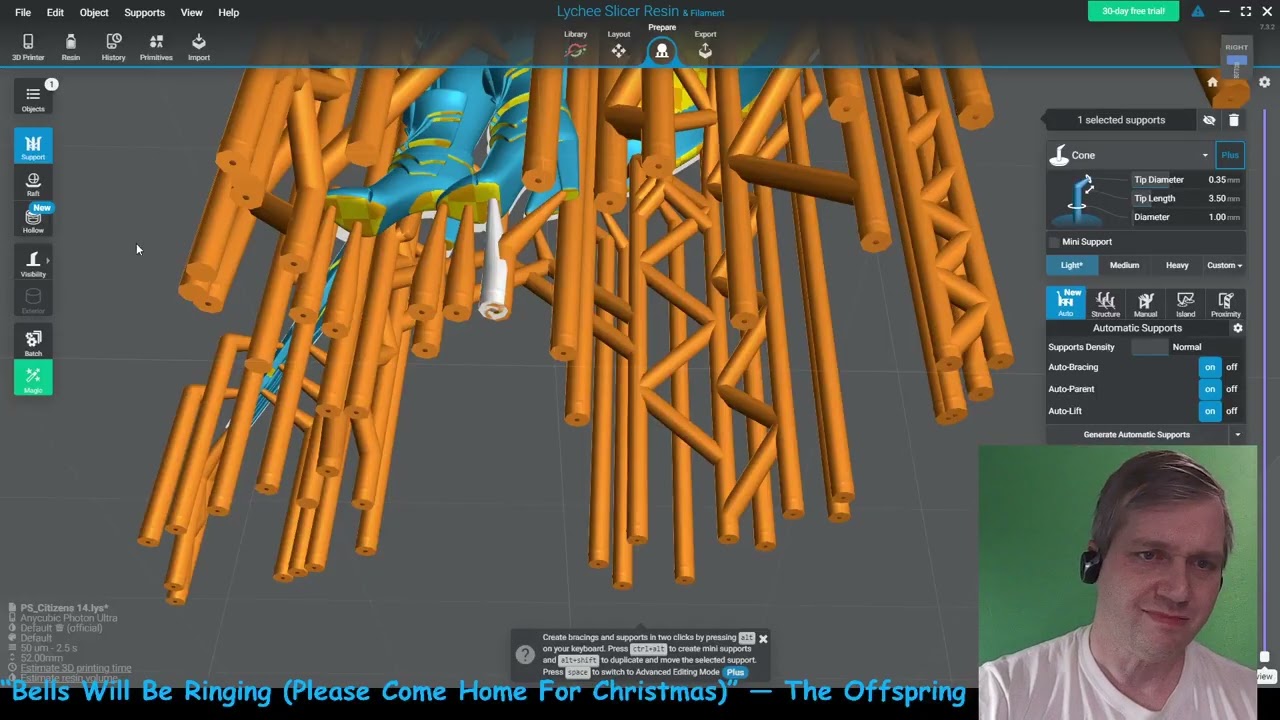Click Estimate 3D printing time link
The height and width of the screenshot is (720, 1280).
[76, 668]
